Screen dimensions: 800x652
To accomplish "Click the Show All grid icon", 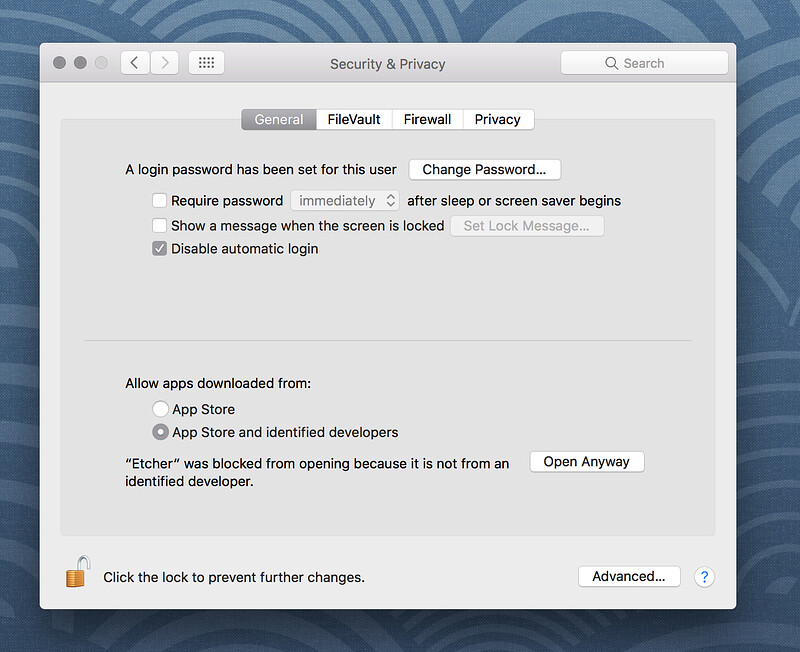I will coord(206,62).
